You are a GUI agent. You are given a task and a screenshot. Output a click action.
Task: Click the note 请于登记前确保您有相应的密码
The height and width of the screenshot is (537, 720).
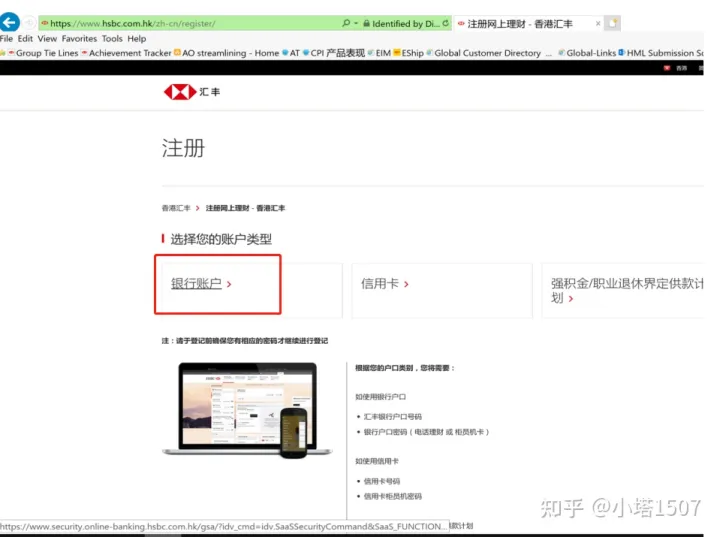(245, 340)
